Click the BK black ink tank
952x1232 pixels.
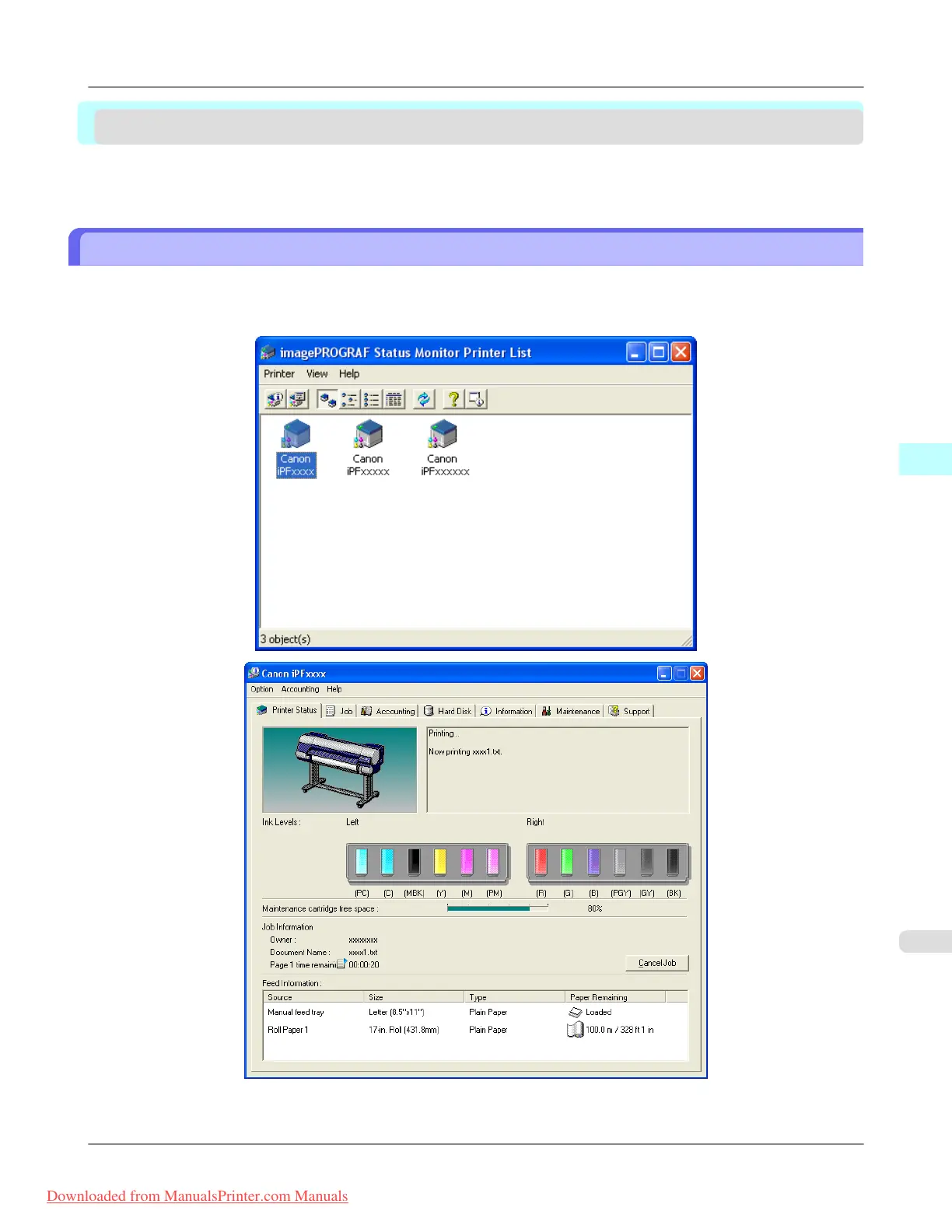pos(673,862)
